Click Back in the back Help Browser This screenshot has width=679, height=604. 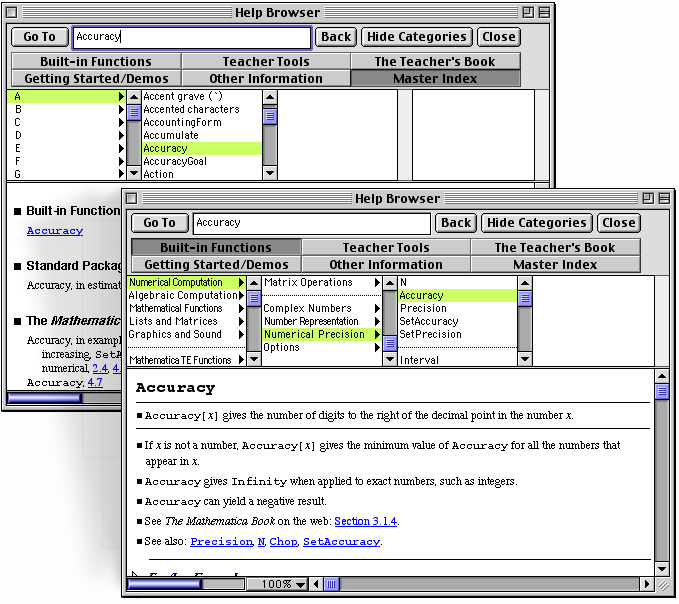tap(336, 37)
